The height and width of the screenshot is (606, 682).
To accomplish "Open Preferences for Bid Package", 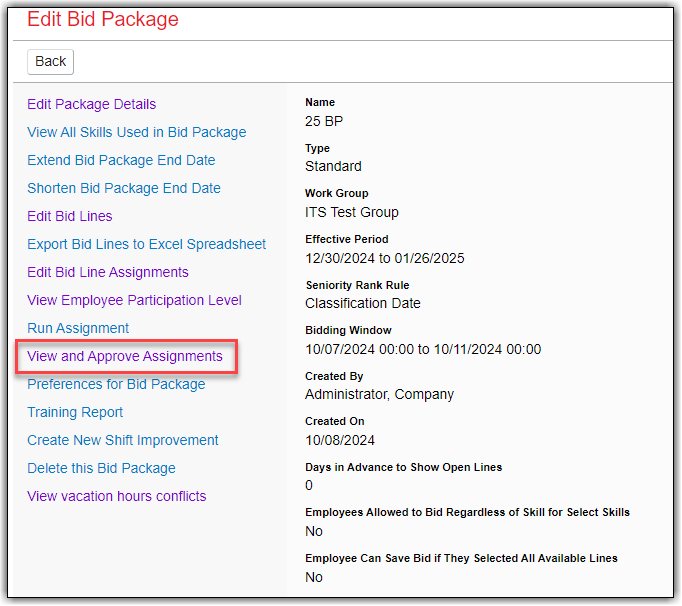I will 116,384.
